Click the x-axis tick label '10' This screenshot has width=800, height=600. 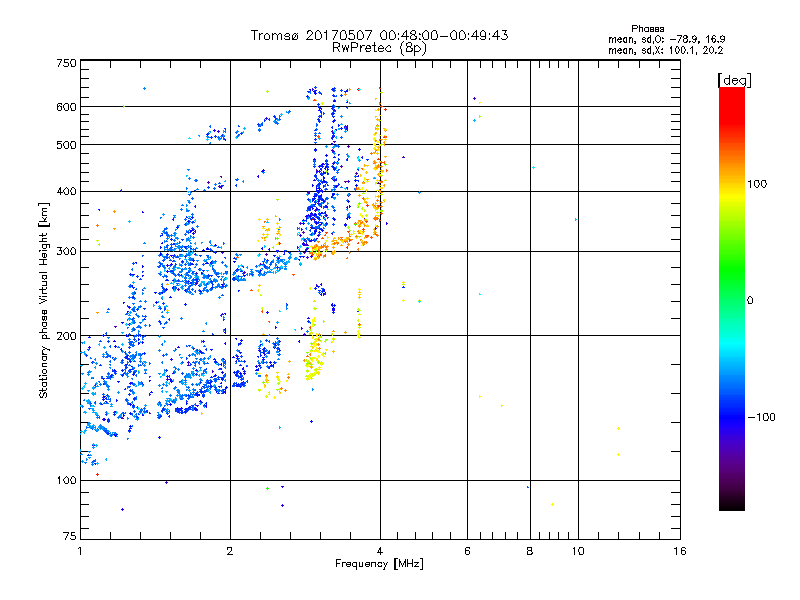(578, 551)
